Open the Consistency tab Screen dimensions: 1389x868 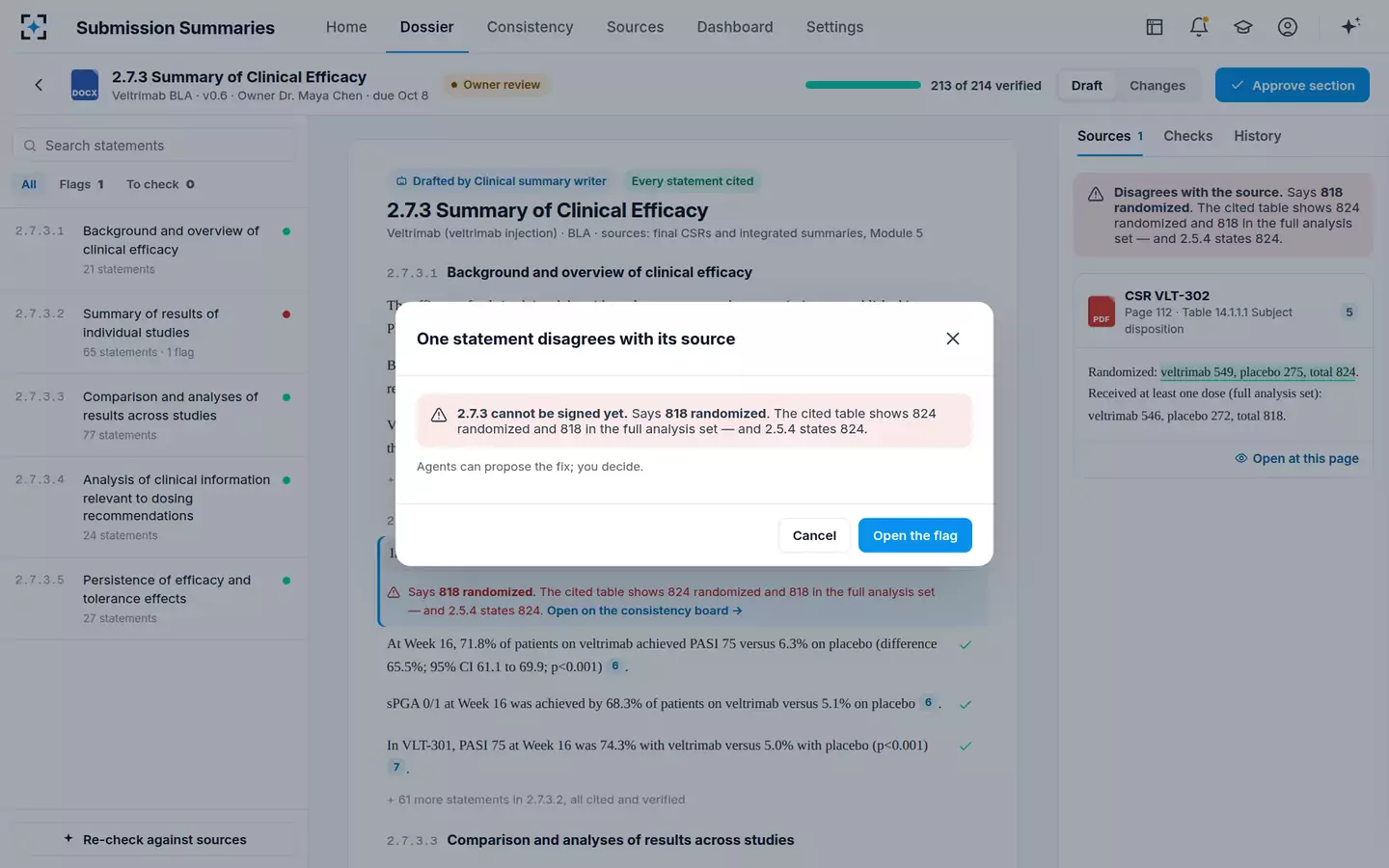(530, 27)
